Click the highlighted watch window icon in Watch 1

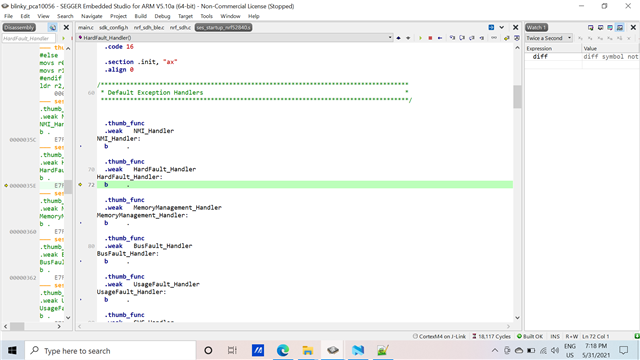(x=620, y=27)
